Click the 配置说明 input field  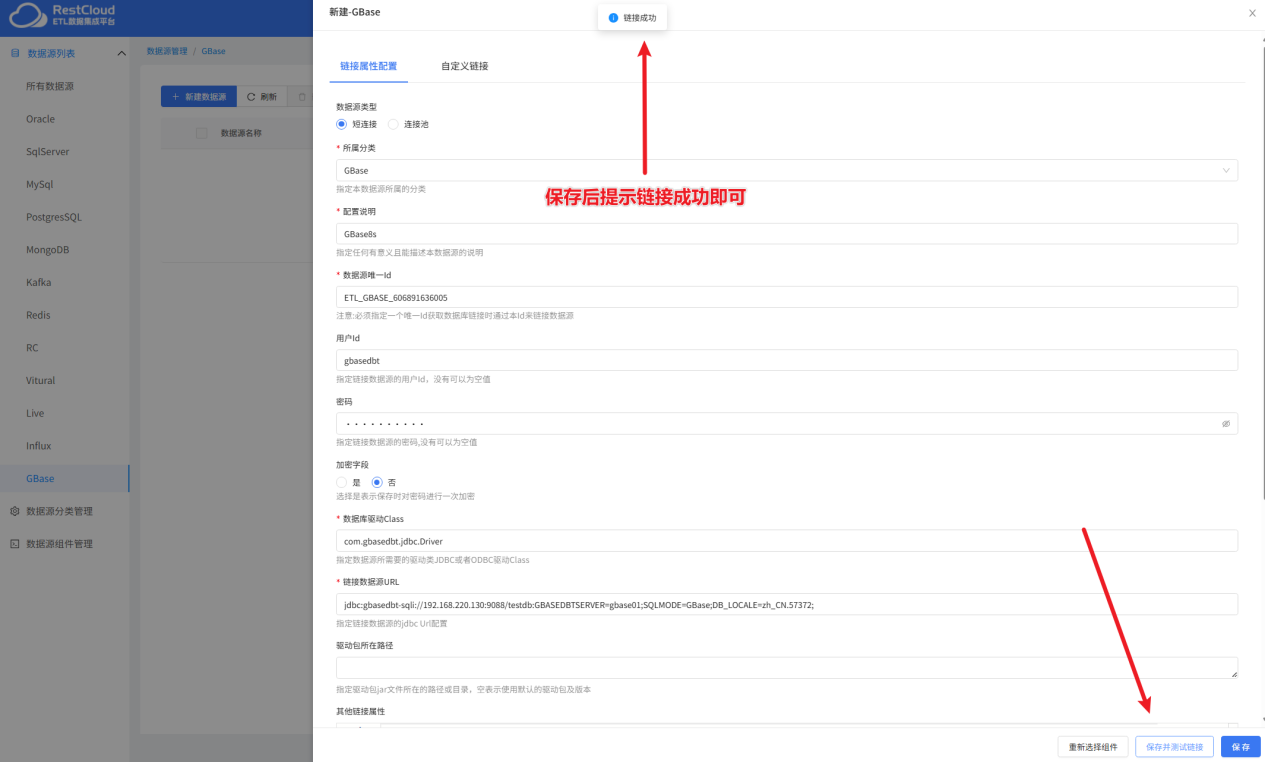tap(787, 233)
